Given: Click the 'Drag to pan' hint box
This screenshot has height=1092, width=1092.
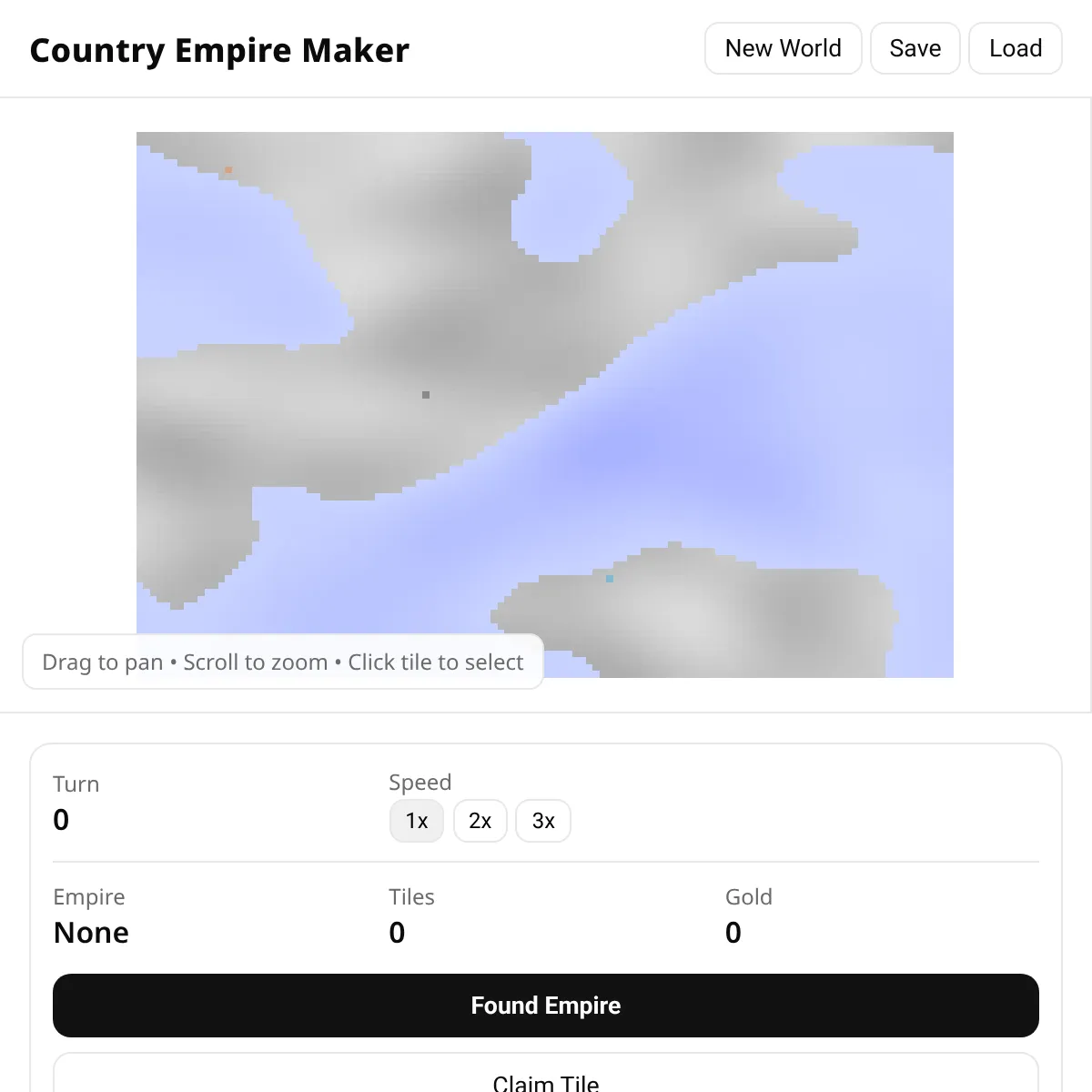Looking at the screenshot, I should tap(283, 662).
